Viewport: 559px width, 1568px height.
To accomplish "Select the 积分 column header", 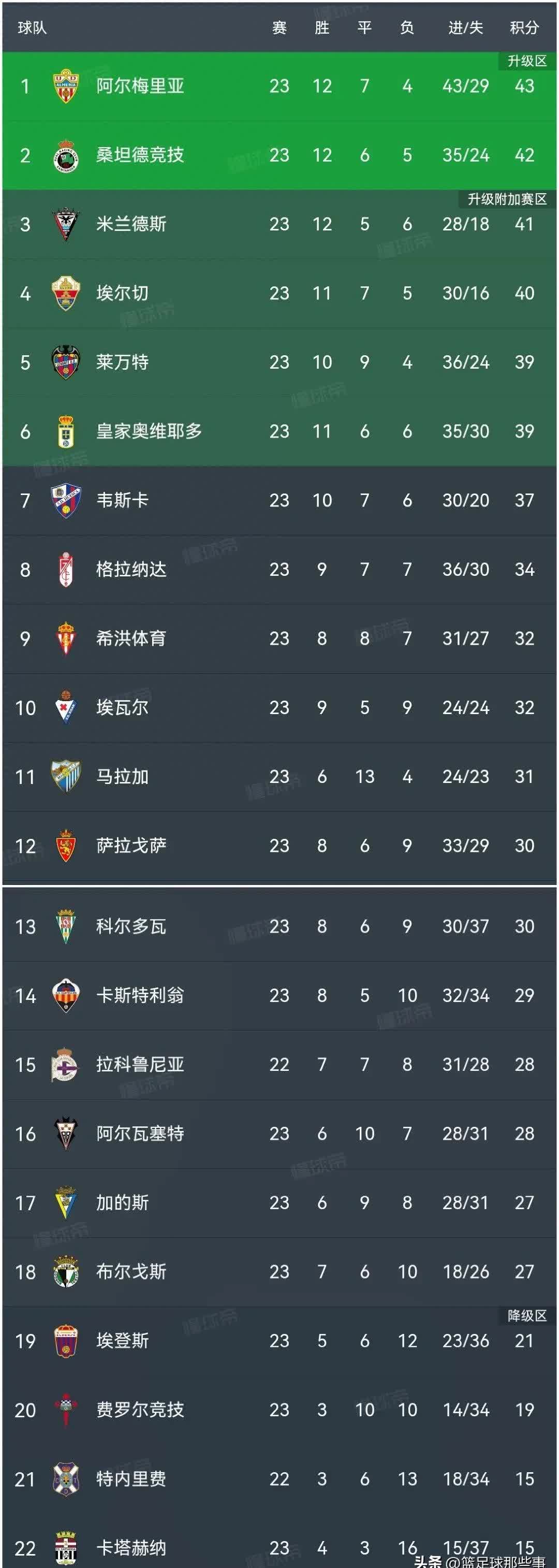I will point(524,28).
